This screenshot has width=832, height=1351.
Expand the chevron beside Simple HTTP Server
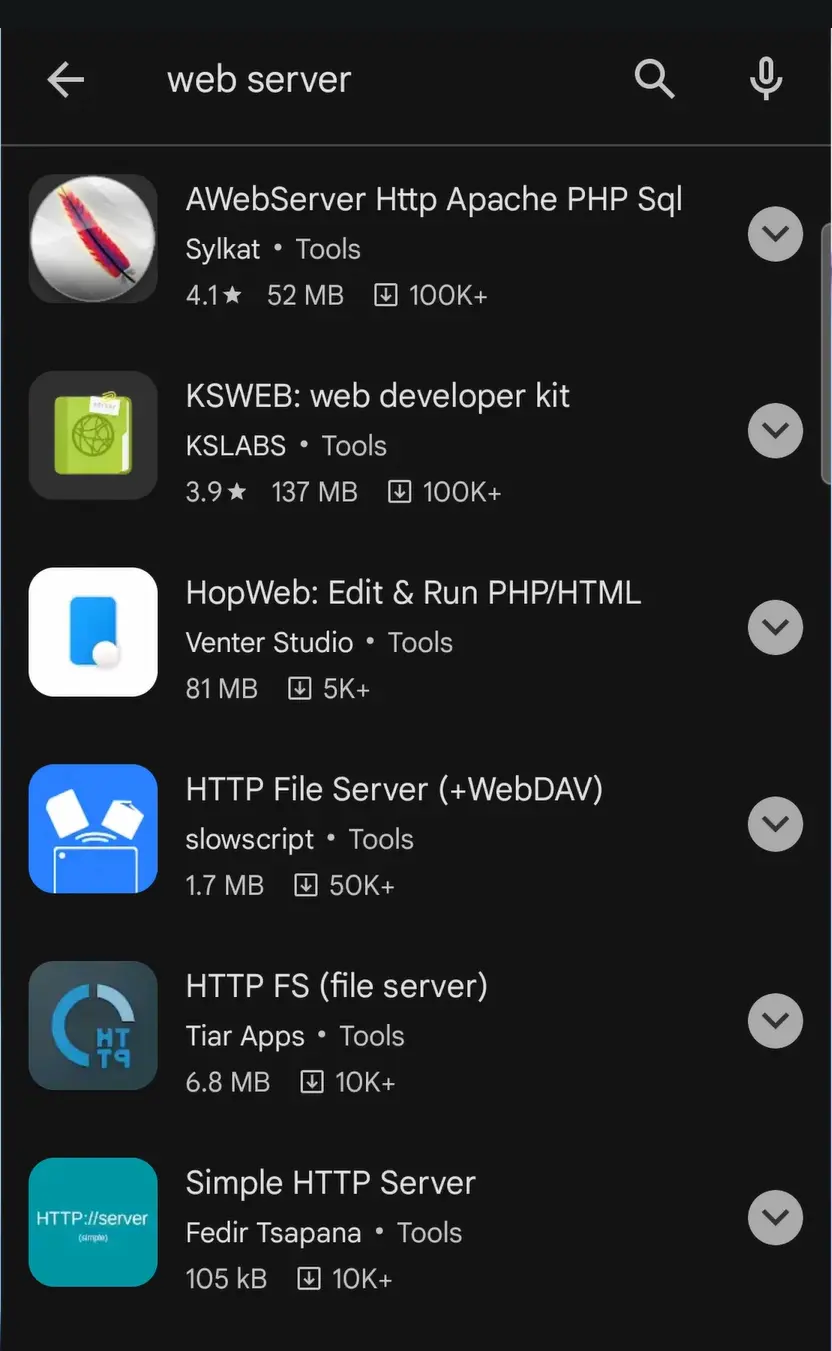click(x=775, y=1218)
